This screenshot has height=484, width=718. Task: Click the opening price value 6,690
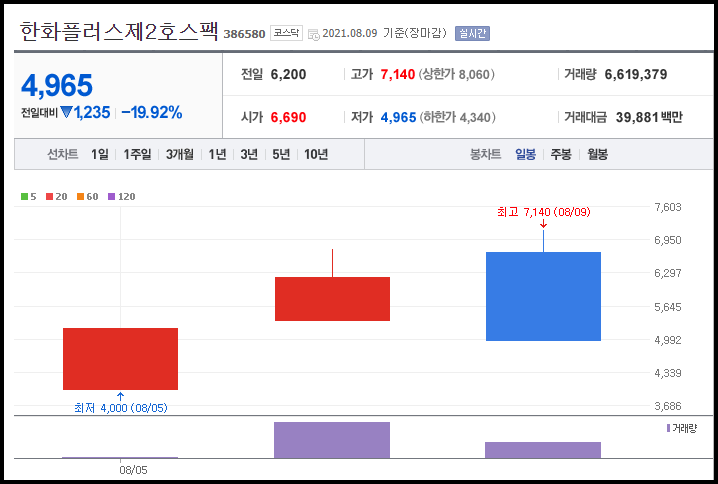[x=288, y=117]
